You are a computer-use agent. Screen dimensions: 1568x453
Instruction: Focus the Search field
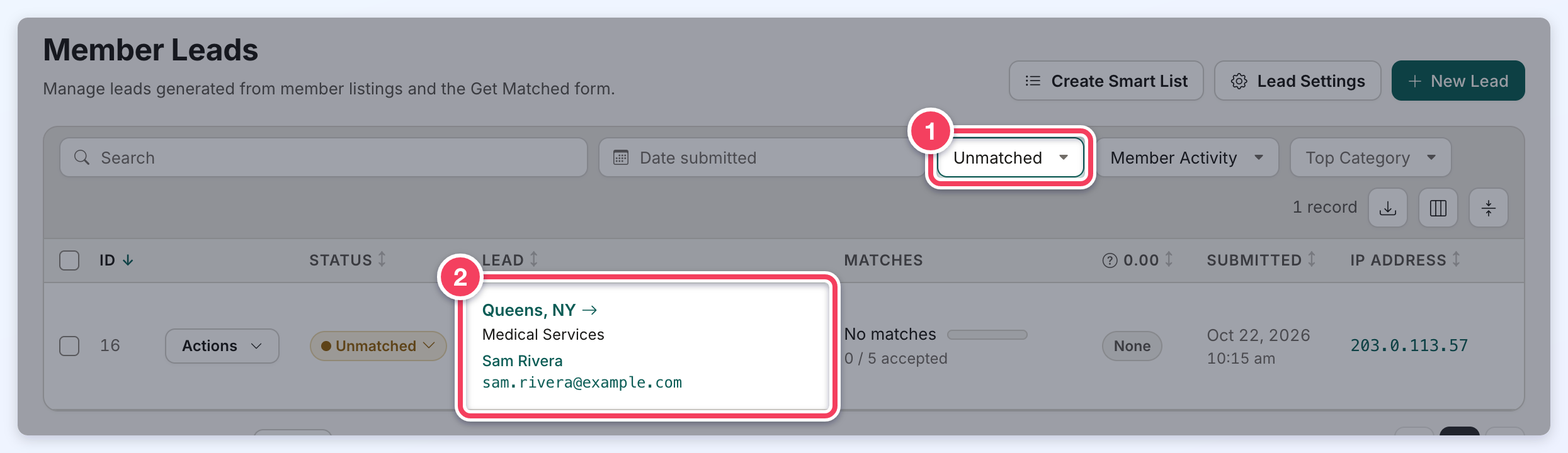tap(324, 158)
